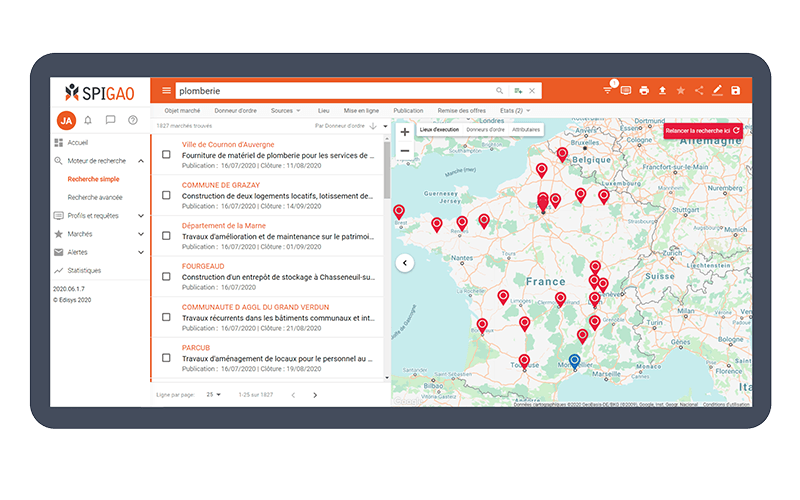Open the Sources filter dropdown

(285, 110)
